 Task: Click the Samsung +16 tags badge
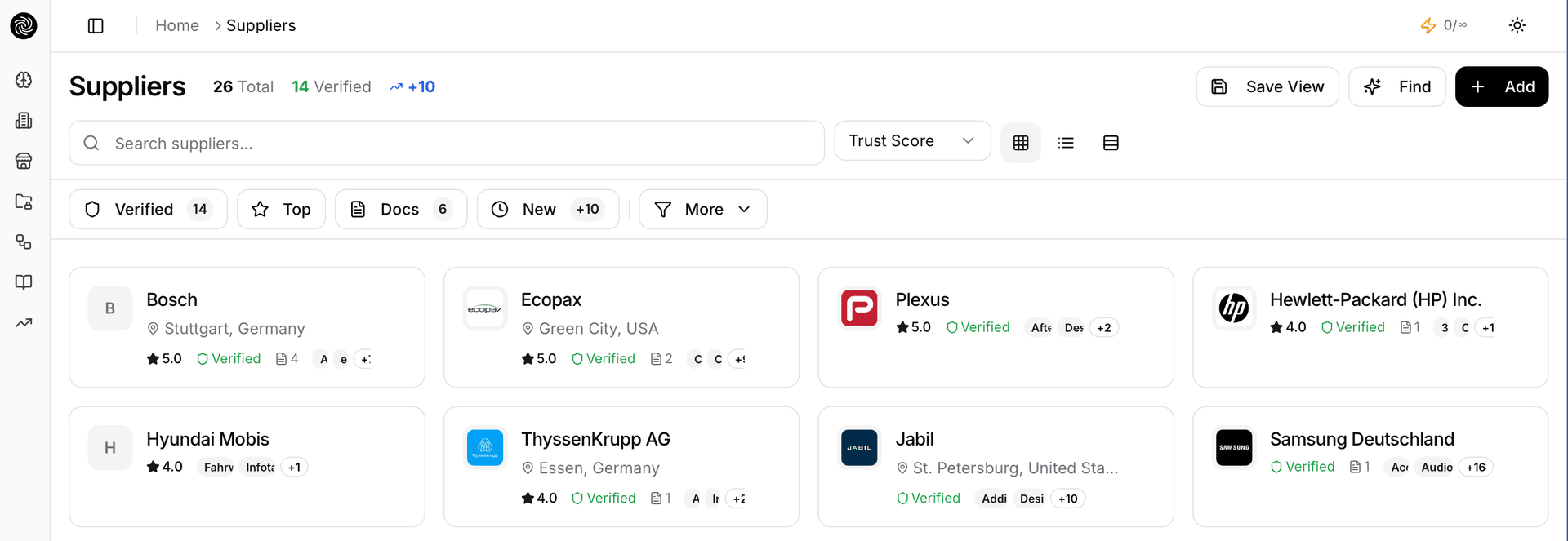(x=1476, y=468)
